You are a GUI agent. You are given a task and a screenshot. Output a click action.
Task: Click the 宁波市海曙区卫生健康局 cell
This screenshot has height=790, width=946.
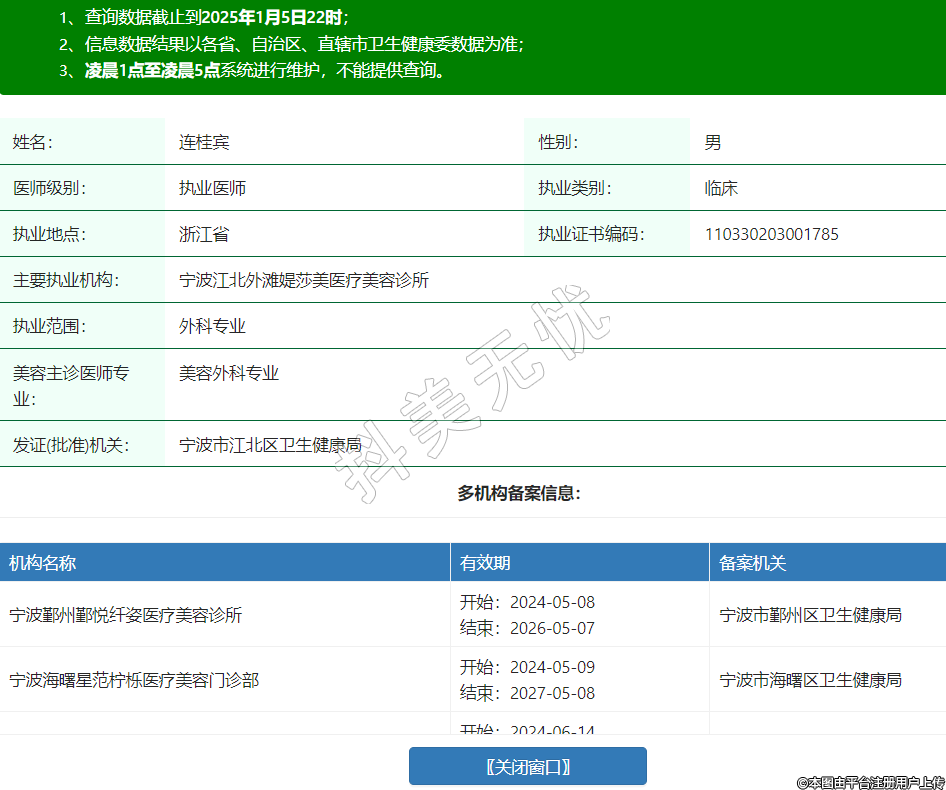coord(810,680)
